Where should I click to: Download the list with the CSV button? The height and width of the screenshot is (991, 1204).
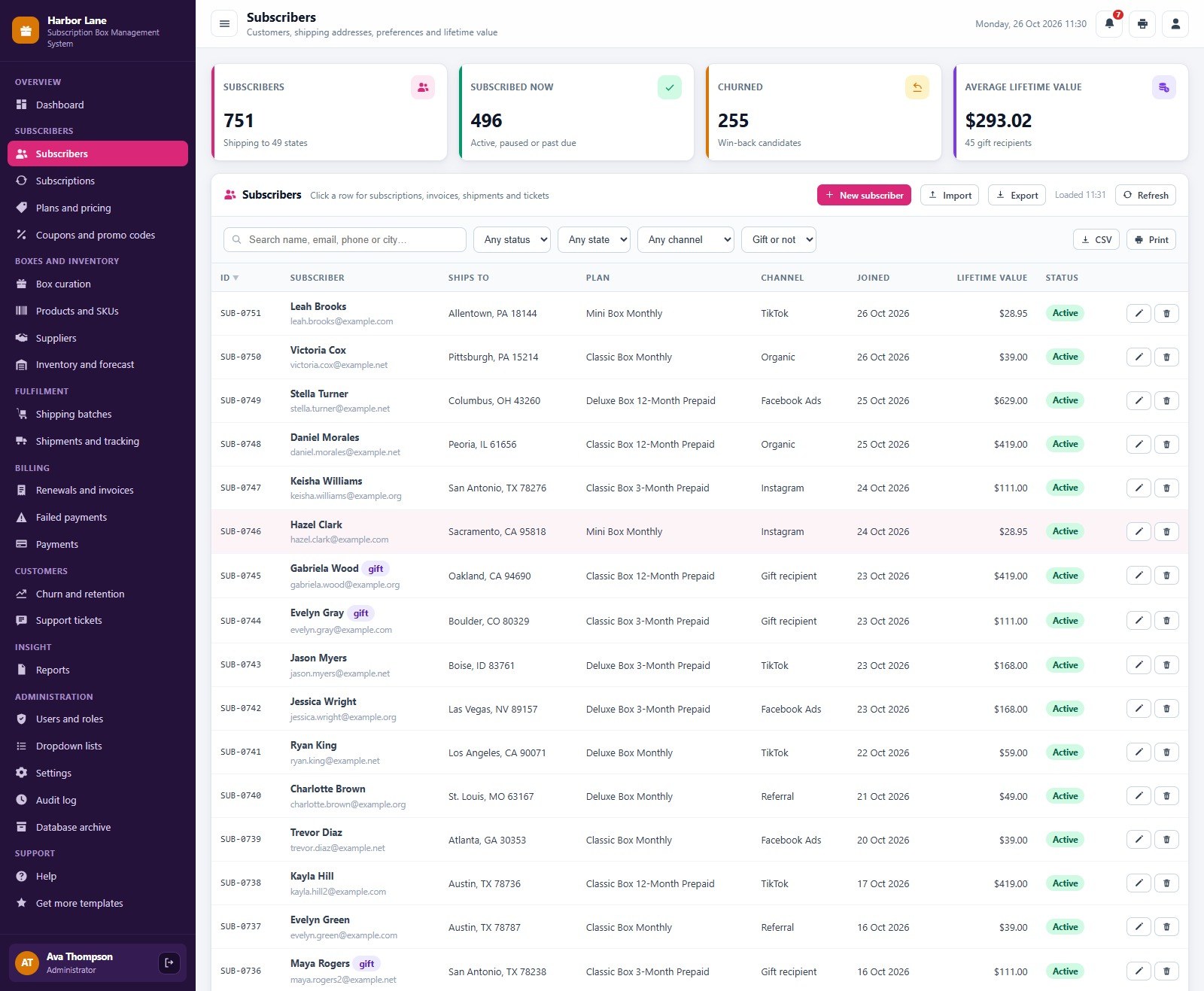click(x=1096, y=239)
